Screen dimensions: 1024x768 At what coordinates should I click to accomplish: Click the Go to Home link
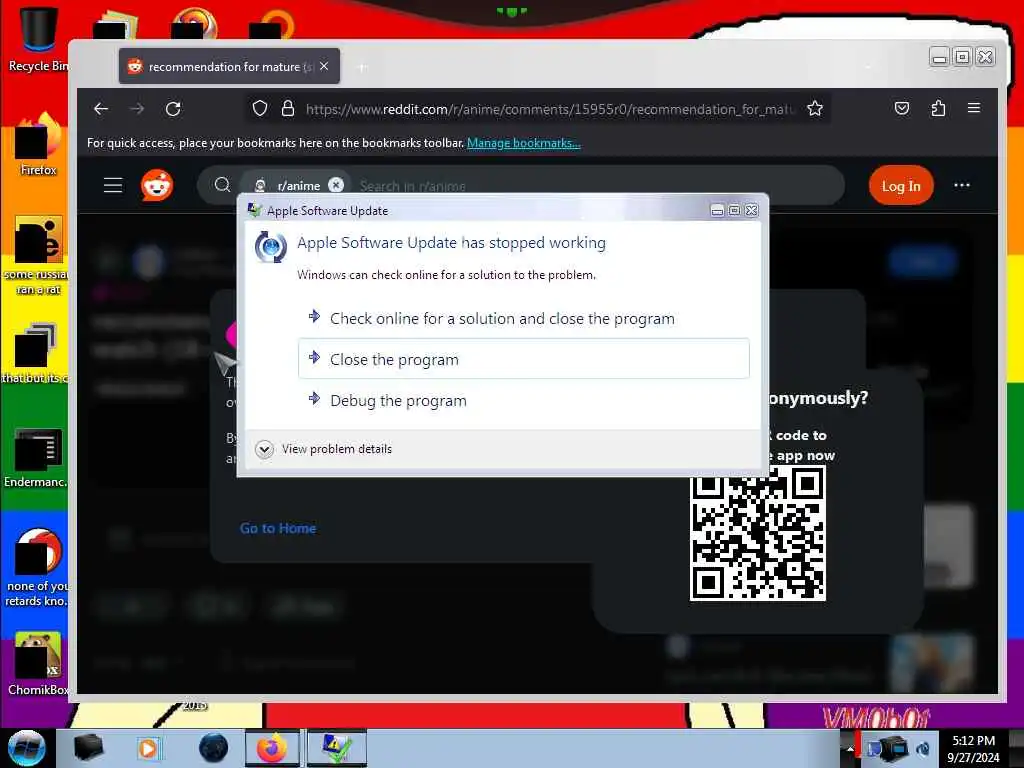278,528
